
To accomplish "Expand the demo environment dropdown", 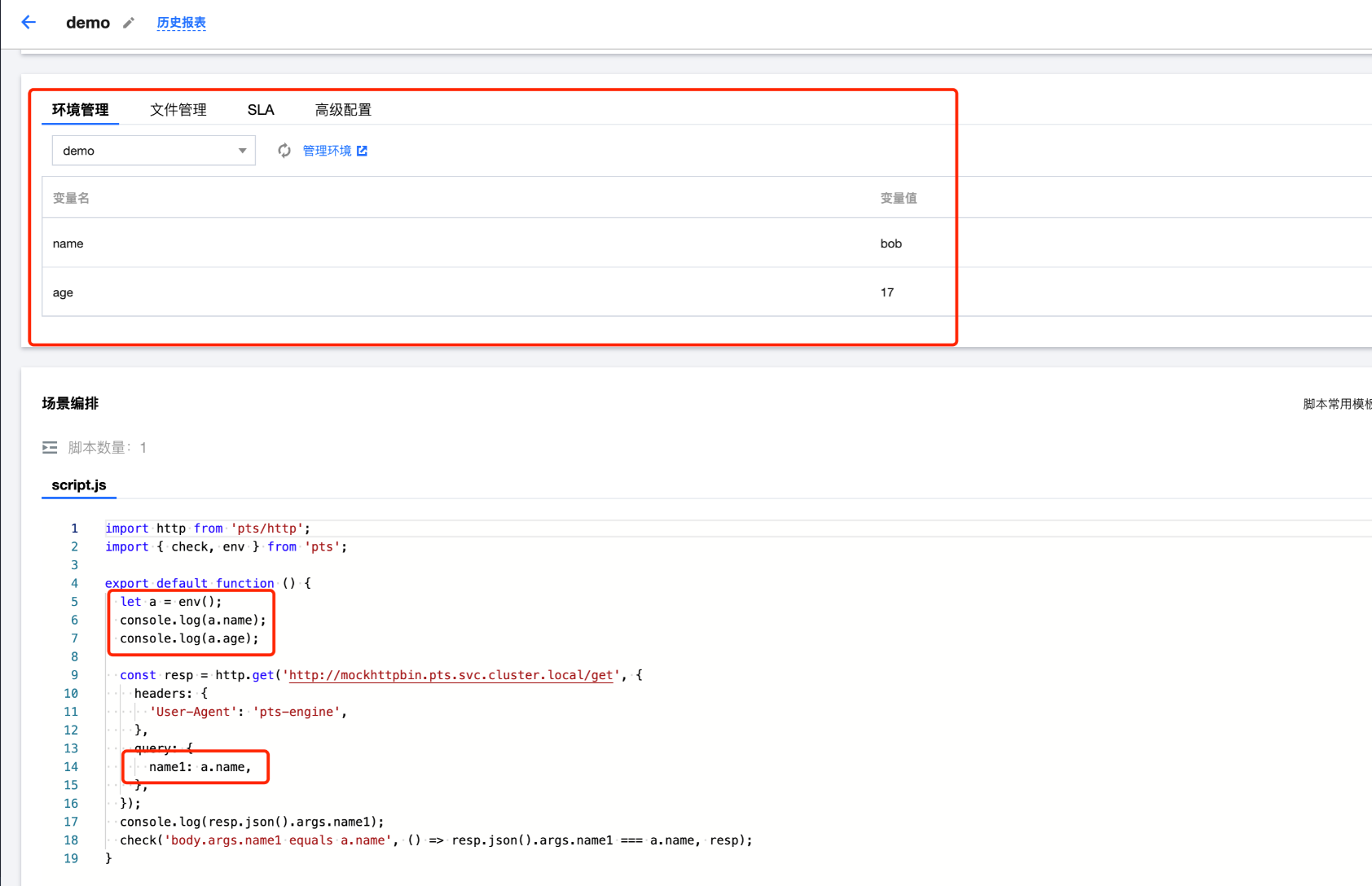I will [x=153, y=151].
